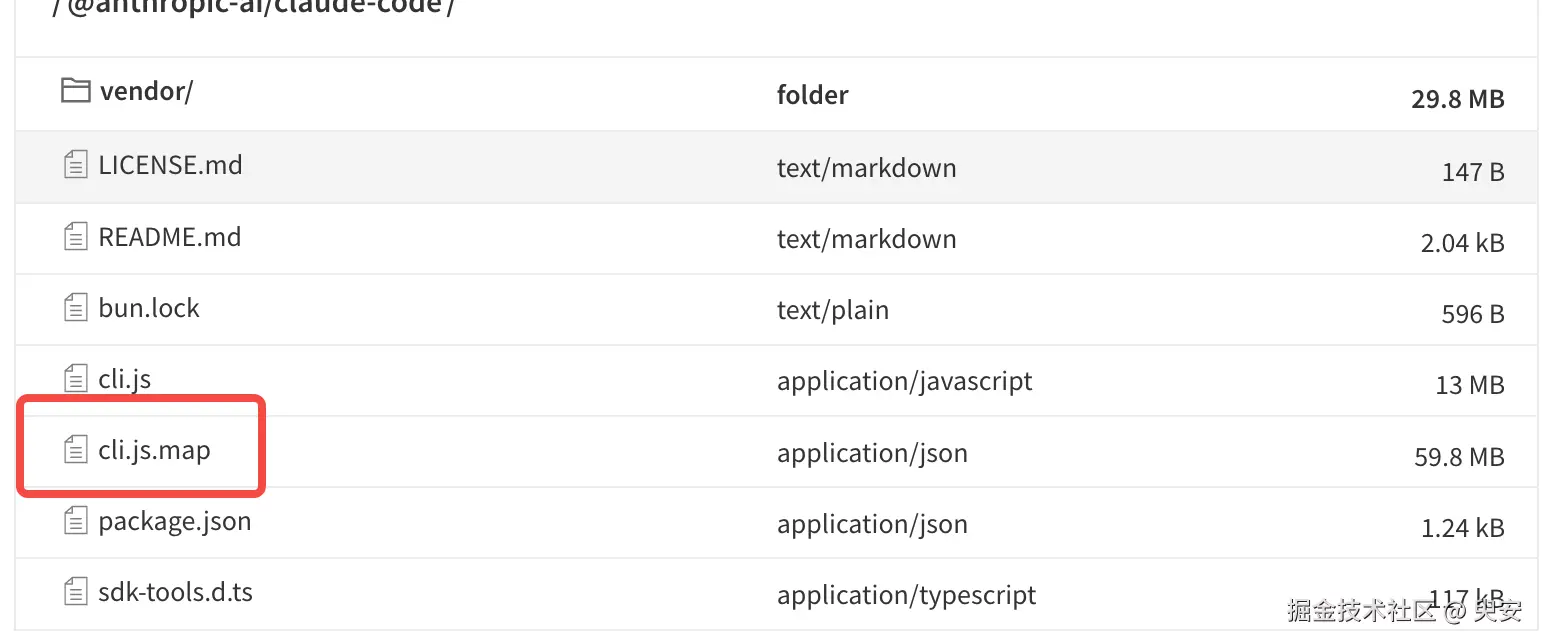This screenshot has width=1542, height=644.
Task: Click the README.md file icon
Action: point(75,236)
